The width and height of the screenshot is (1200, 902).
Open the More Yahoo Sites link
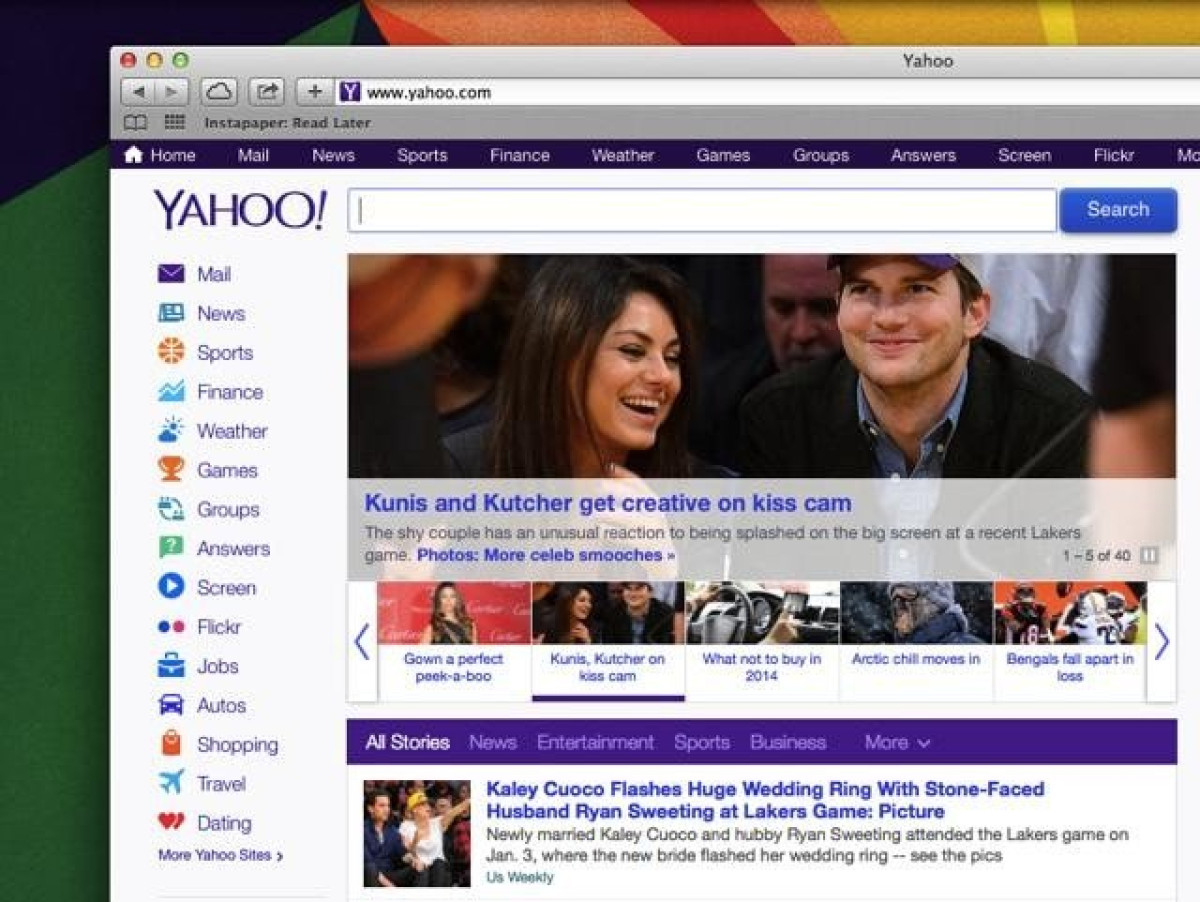220,855
